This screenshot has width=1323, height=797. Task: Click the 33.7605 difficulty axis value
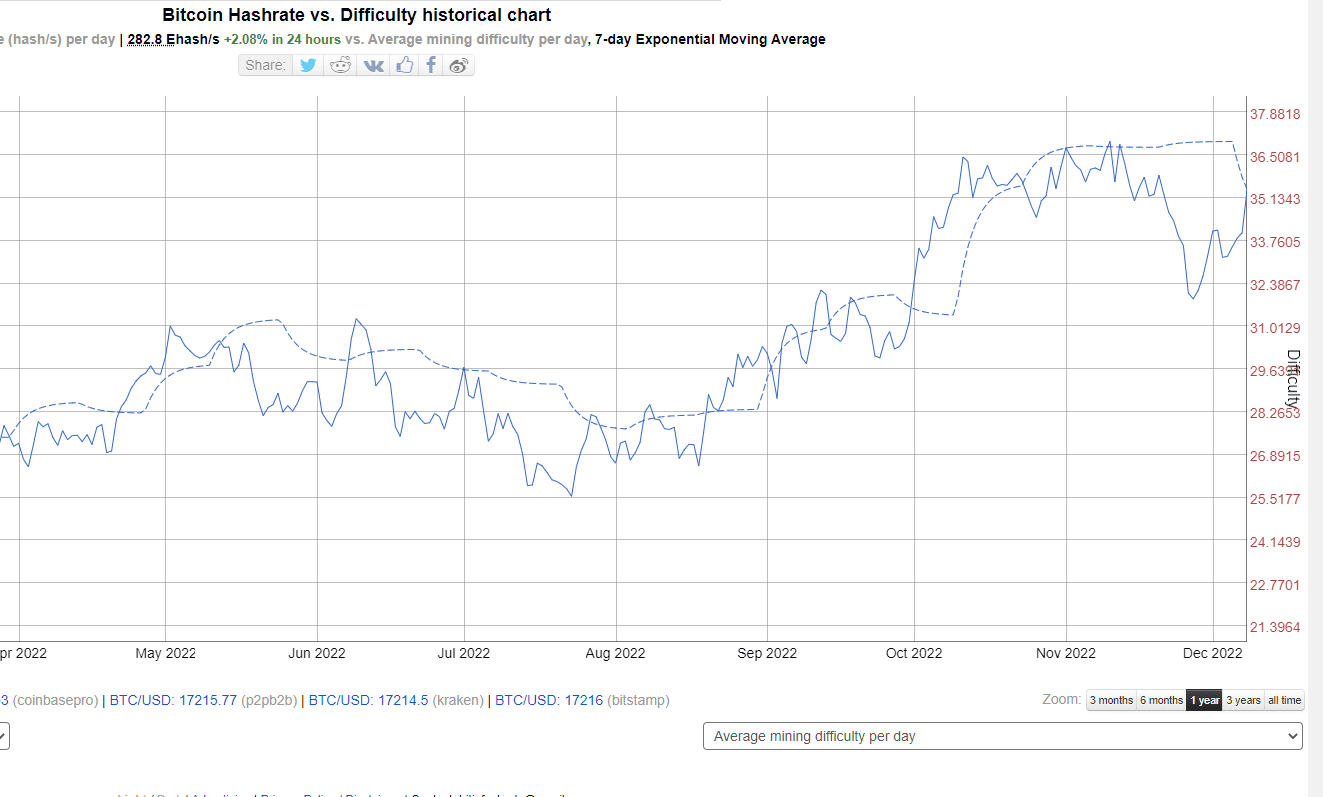click(x=1276, y=242)
